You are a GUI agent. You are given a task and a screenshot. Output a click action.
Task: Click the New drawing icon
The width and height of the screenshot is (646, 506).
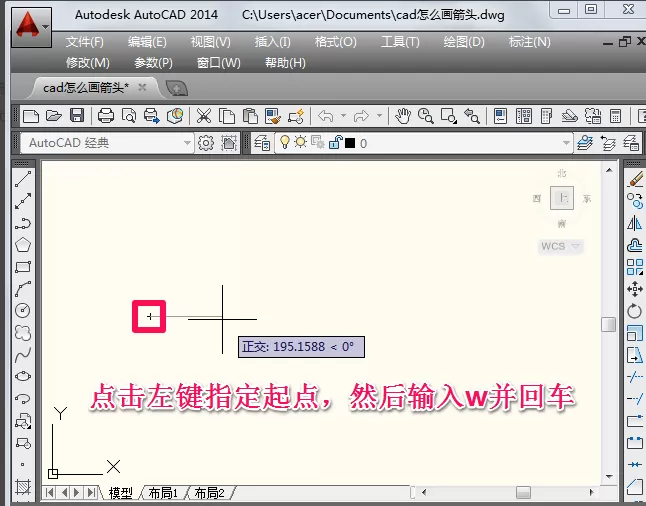click(31, 116)
